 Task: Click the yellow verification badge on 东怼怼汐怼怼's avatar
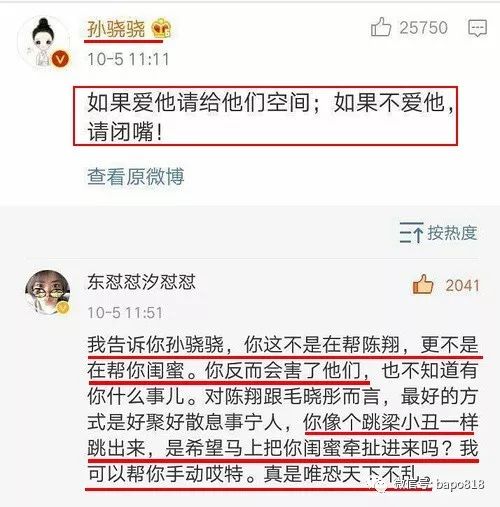coord(63,308)
